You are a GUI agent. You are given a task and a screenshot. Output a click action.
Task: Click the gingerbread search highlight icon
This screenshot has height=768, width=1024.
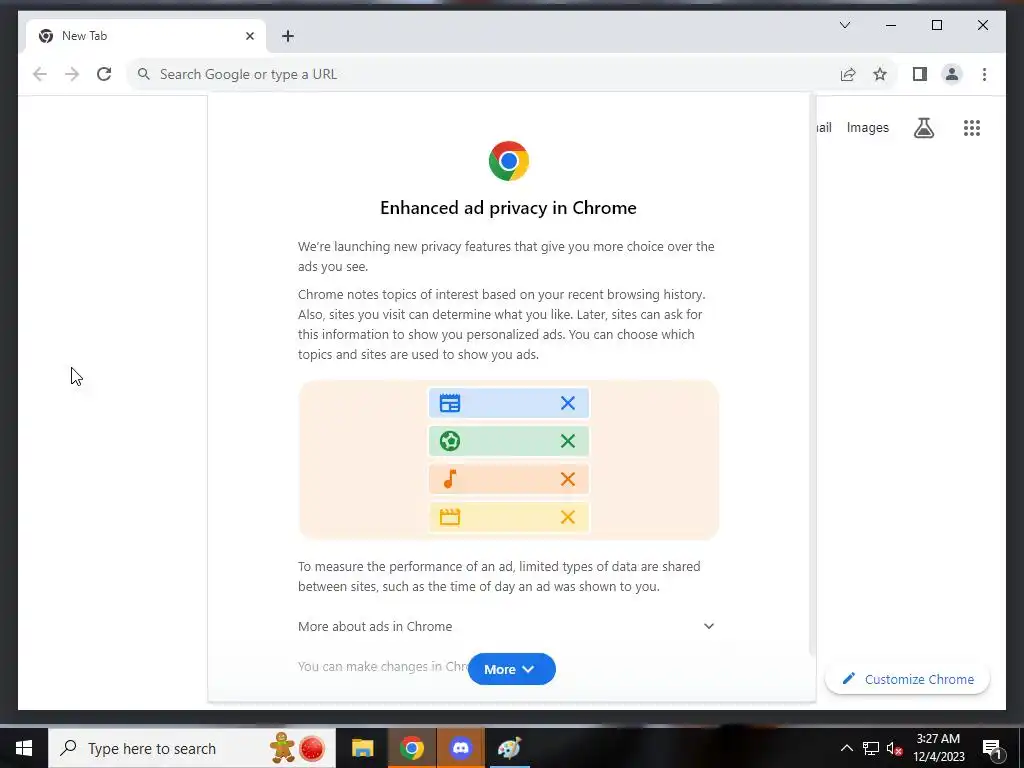click(x=283, y=748)
